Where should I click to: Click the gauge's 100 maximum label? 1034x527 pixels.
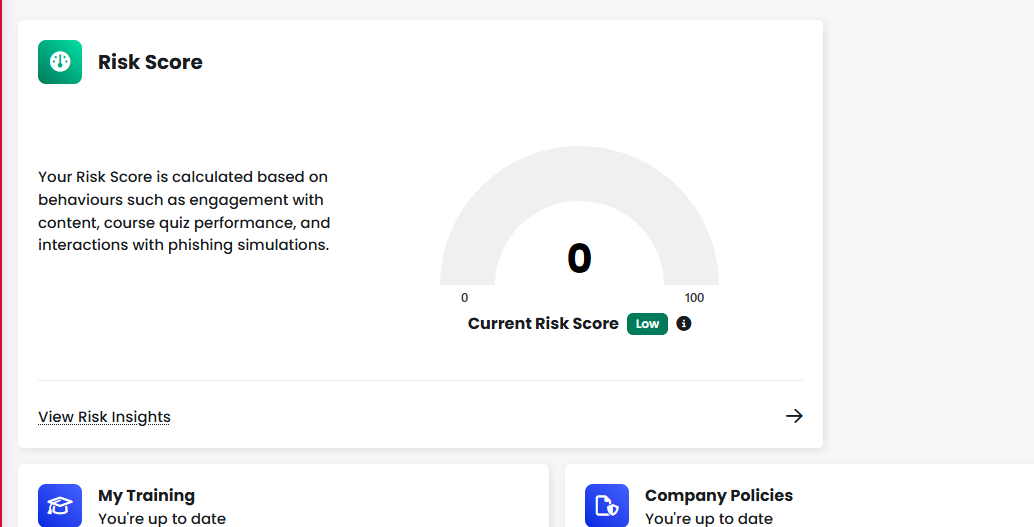pyautogui.click(x=694, y=297)
